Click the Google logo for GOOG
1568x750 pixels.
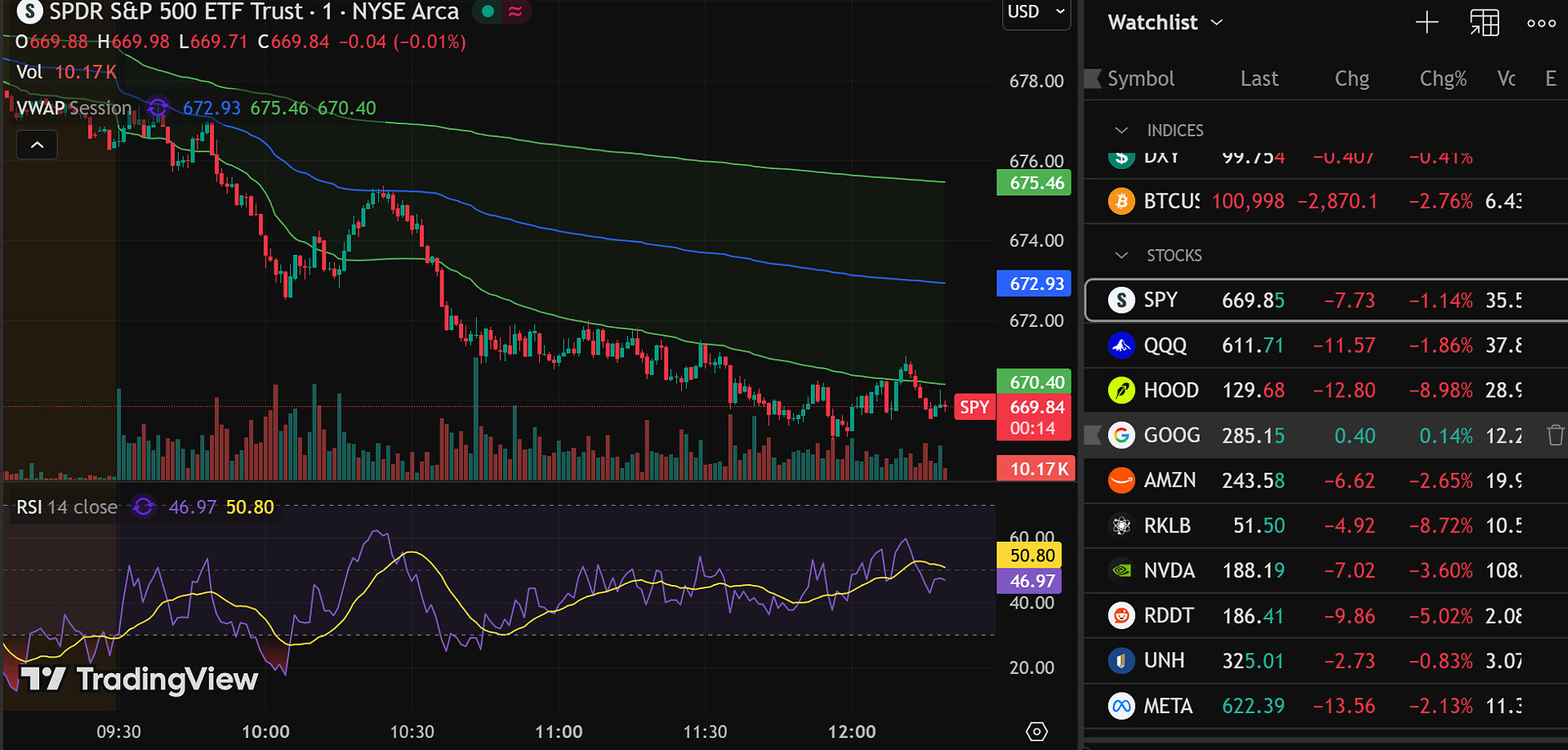point(1121,435)
